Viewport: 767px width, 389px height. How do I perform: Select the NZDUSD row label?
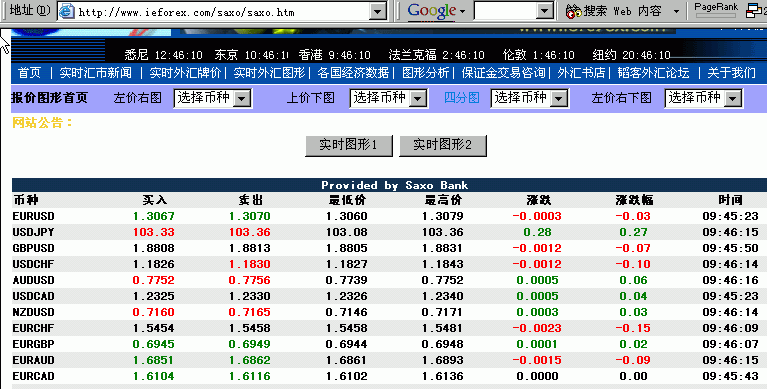[33, 312]
